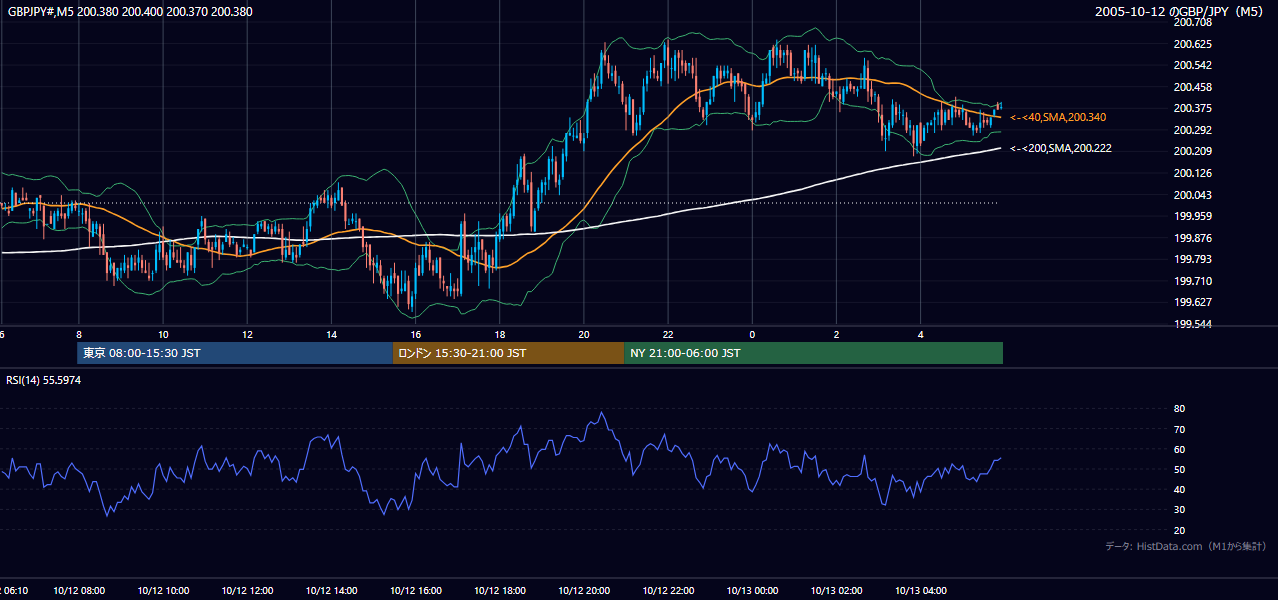Click date label 10/12 16:00
Screen dimensions: 1278x600
(415, 591)
